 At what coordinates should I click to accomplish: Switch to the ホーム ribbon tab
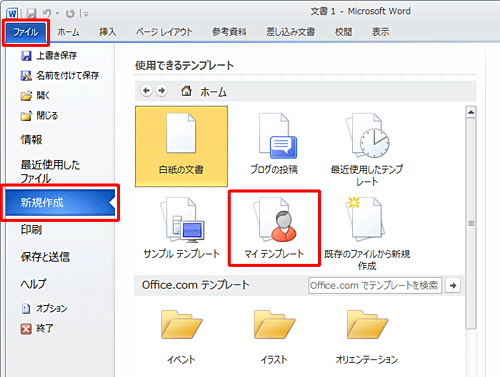(68, 32)
